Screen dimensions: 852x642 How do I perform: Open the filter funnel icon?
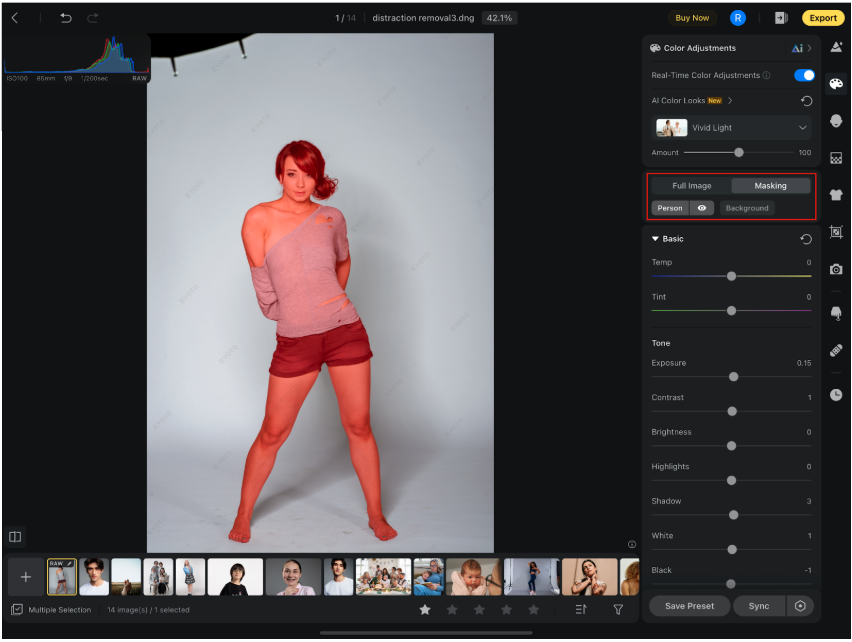(x=618, y=609)
